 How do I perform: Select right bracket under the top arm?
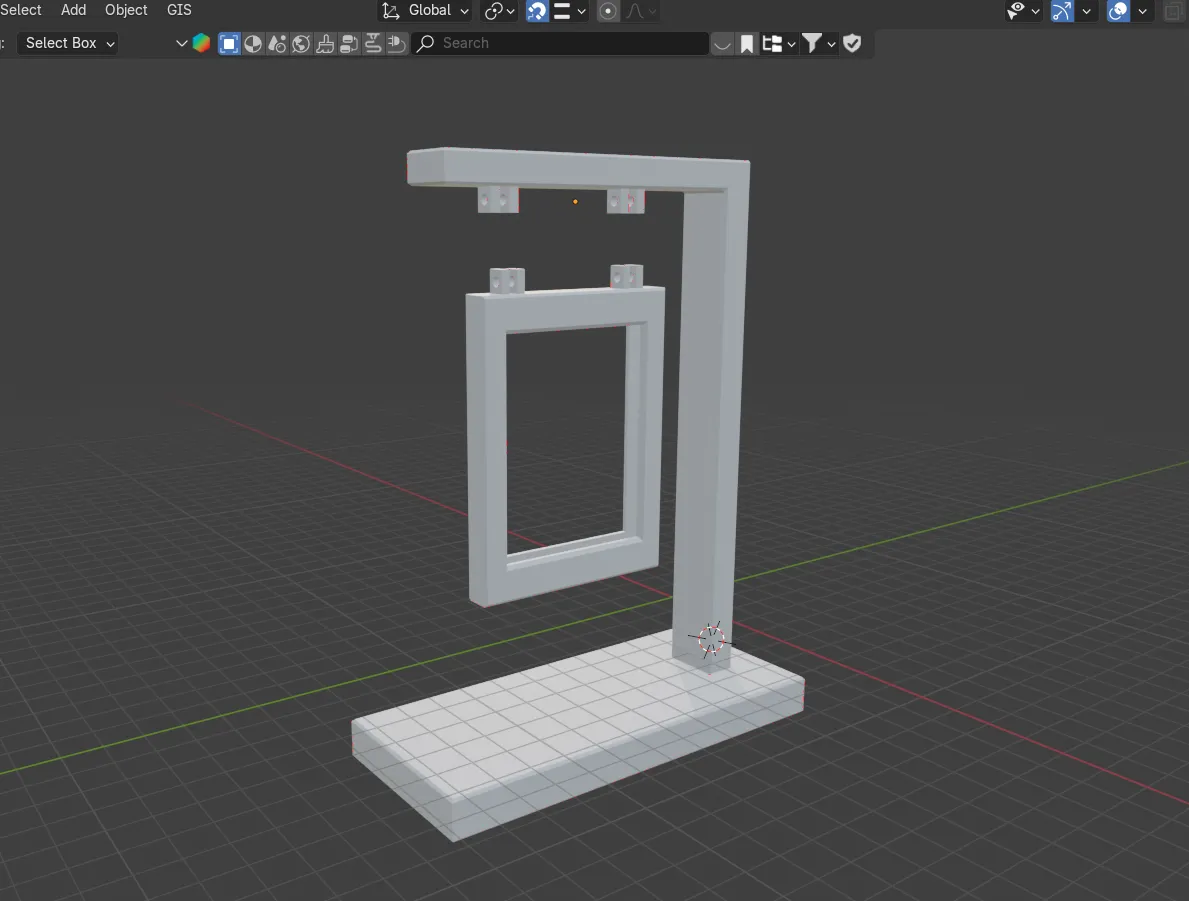click(626, 201)
